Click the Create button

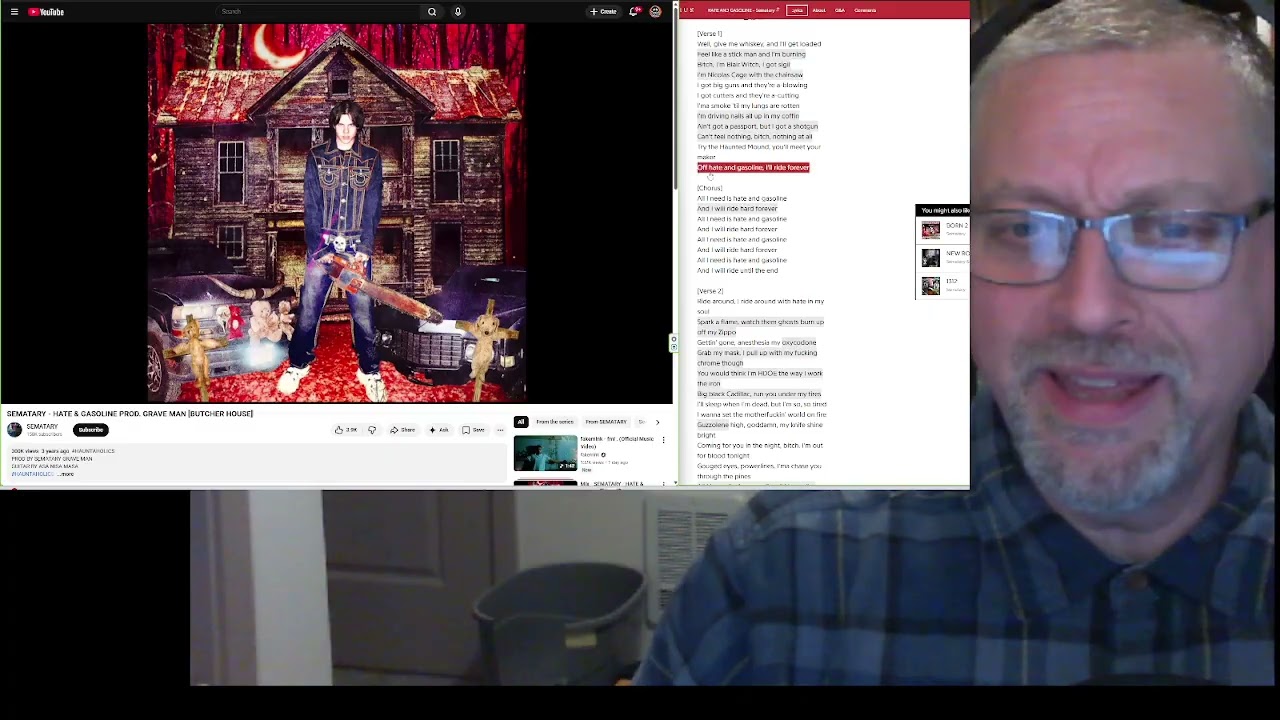click(x=604, y=12)
